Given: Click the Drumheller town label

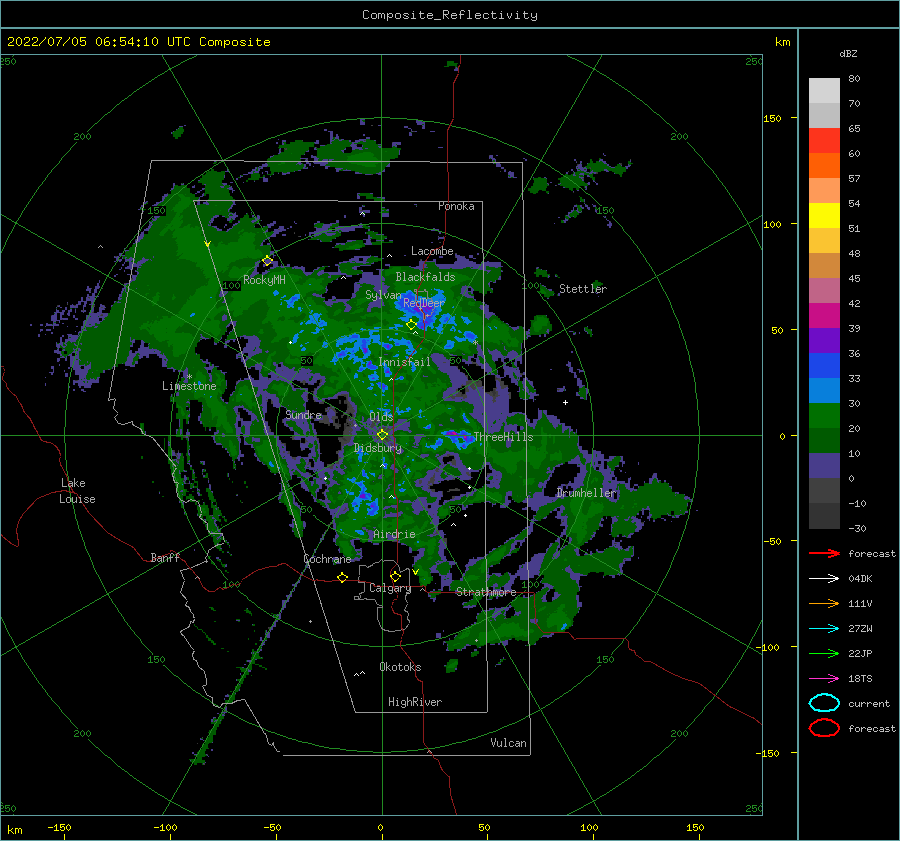Looking at the screenshot, I should [x=586, y=493].
